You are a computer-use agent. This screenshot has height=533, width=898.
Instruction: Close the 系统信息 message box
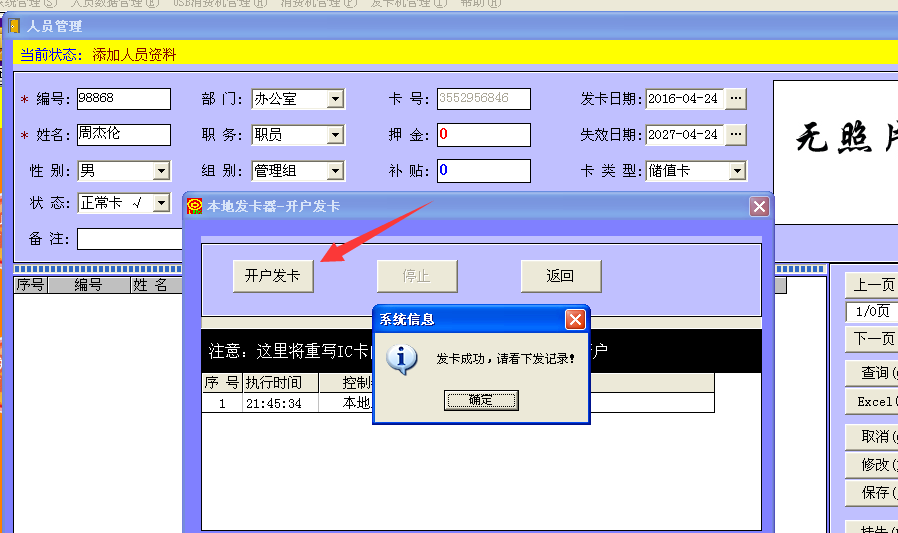575,319
